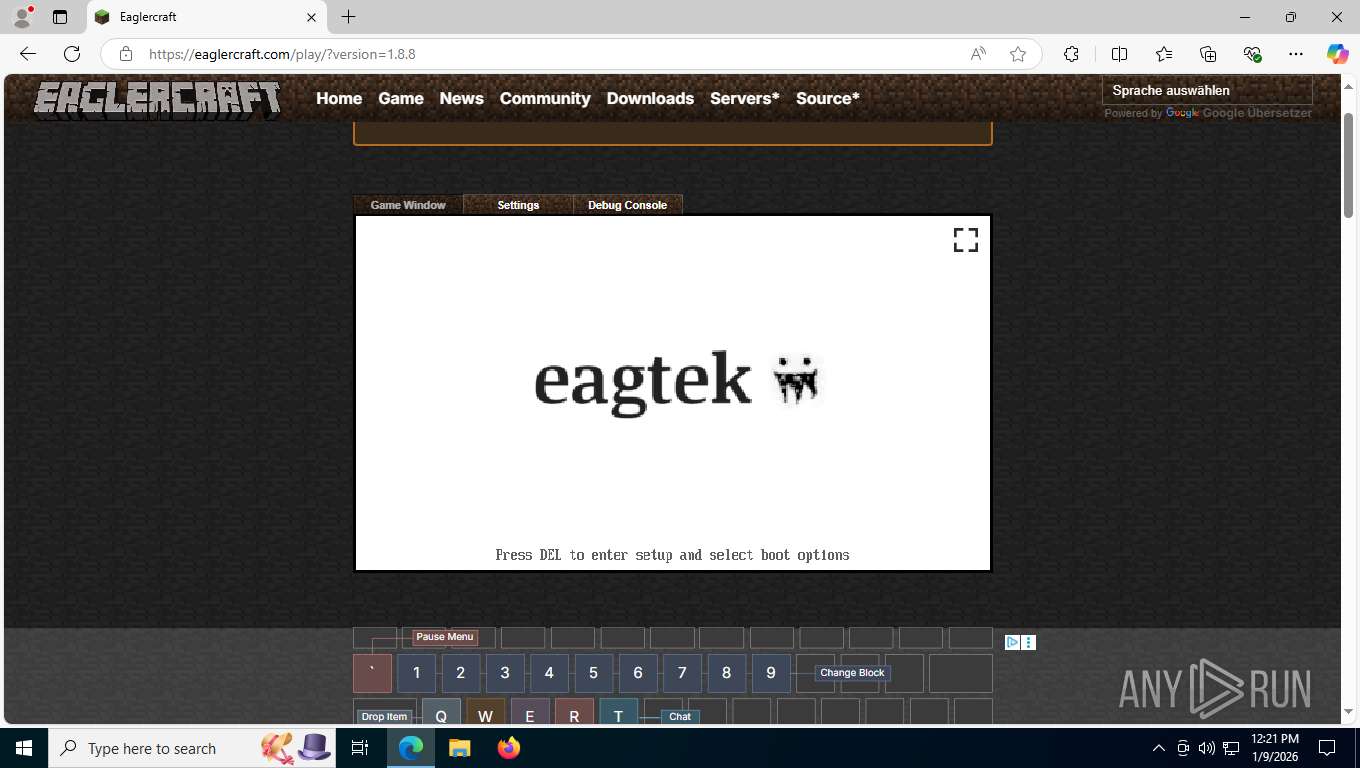Open the News menu item
Image resolution: width=1360 pixels, height=768 pixels.
click(461, 98)
